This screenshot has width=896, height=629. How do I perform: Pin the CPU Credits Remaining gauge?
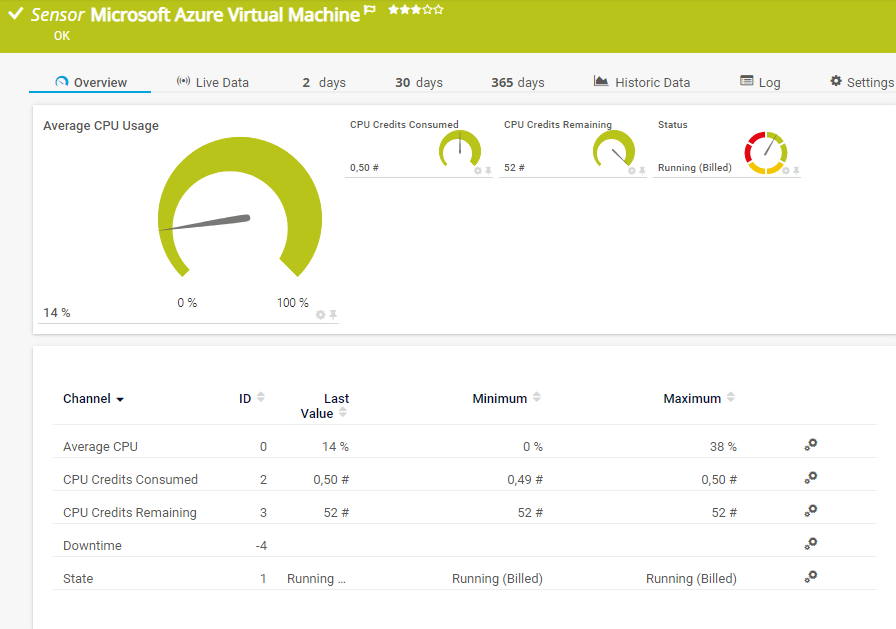(642, 170)
